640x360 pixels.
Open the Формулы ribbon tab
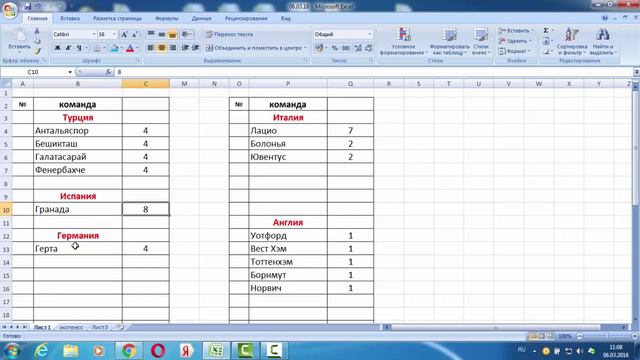tap(167, 18)
